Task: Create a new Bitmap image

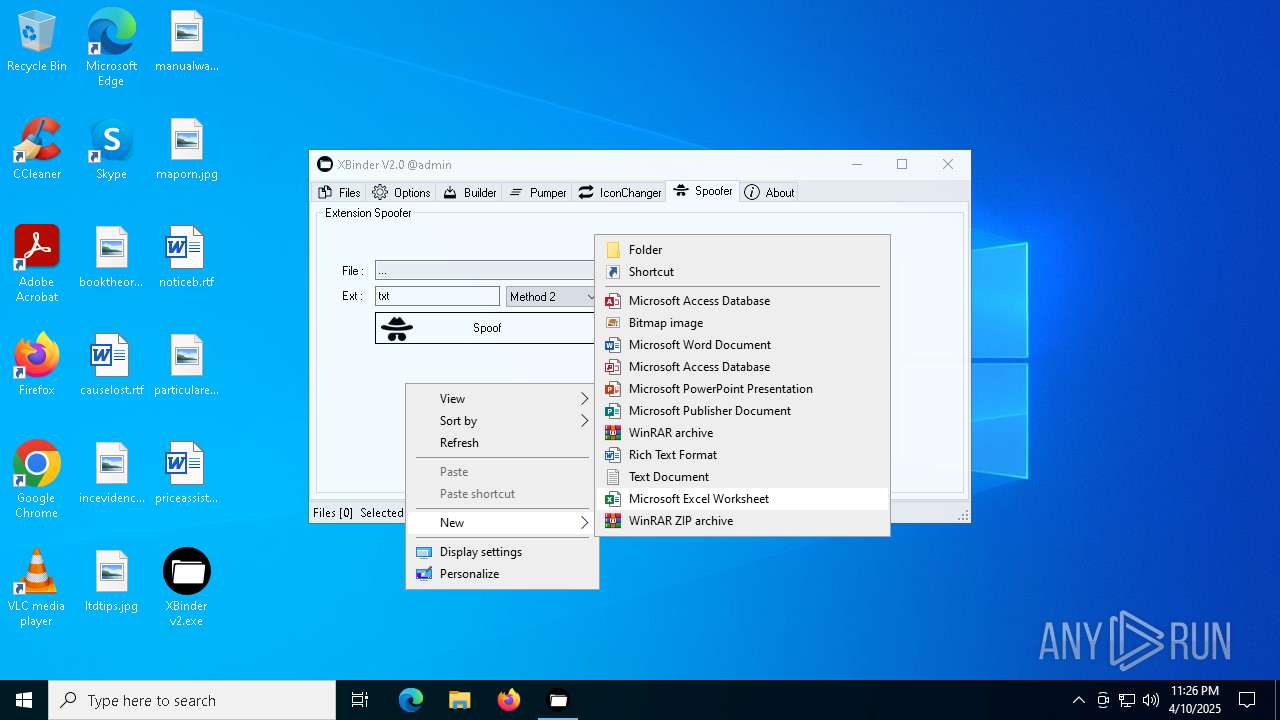Action: point(742,322)
